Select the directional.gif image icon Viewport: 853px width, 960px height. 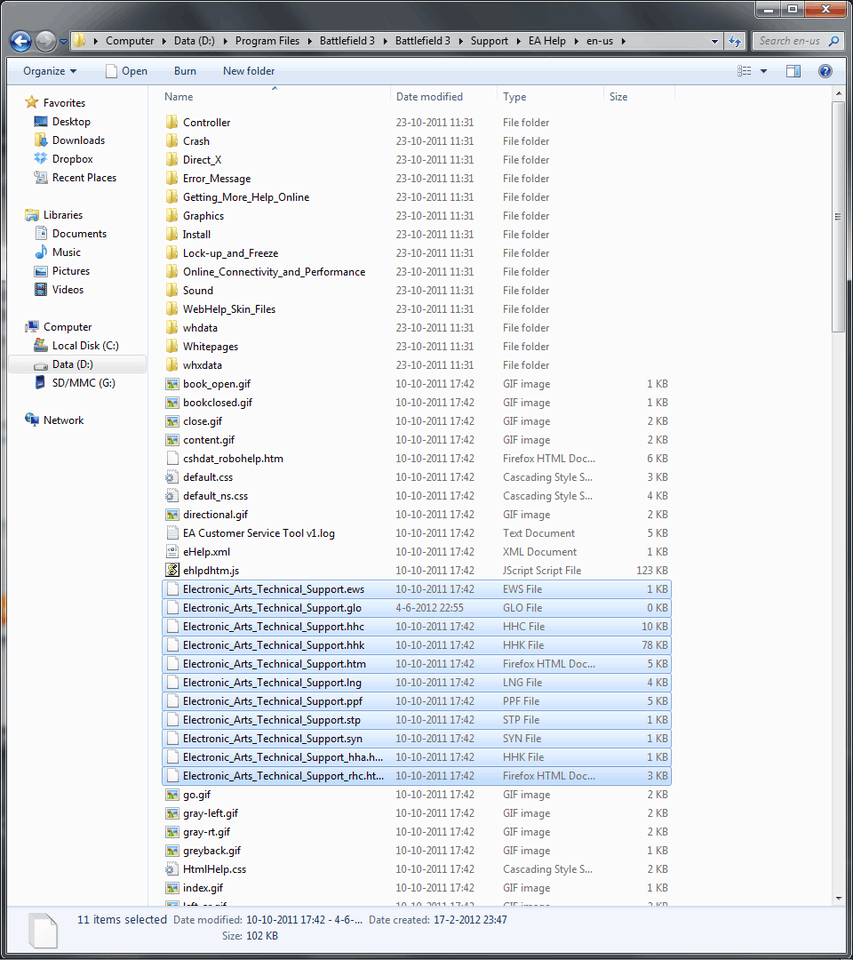pyautogui.click(x=172, y=514)
